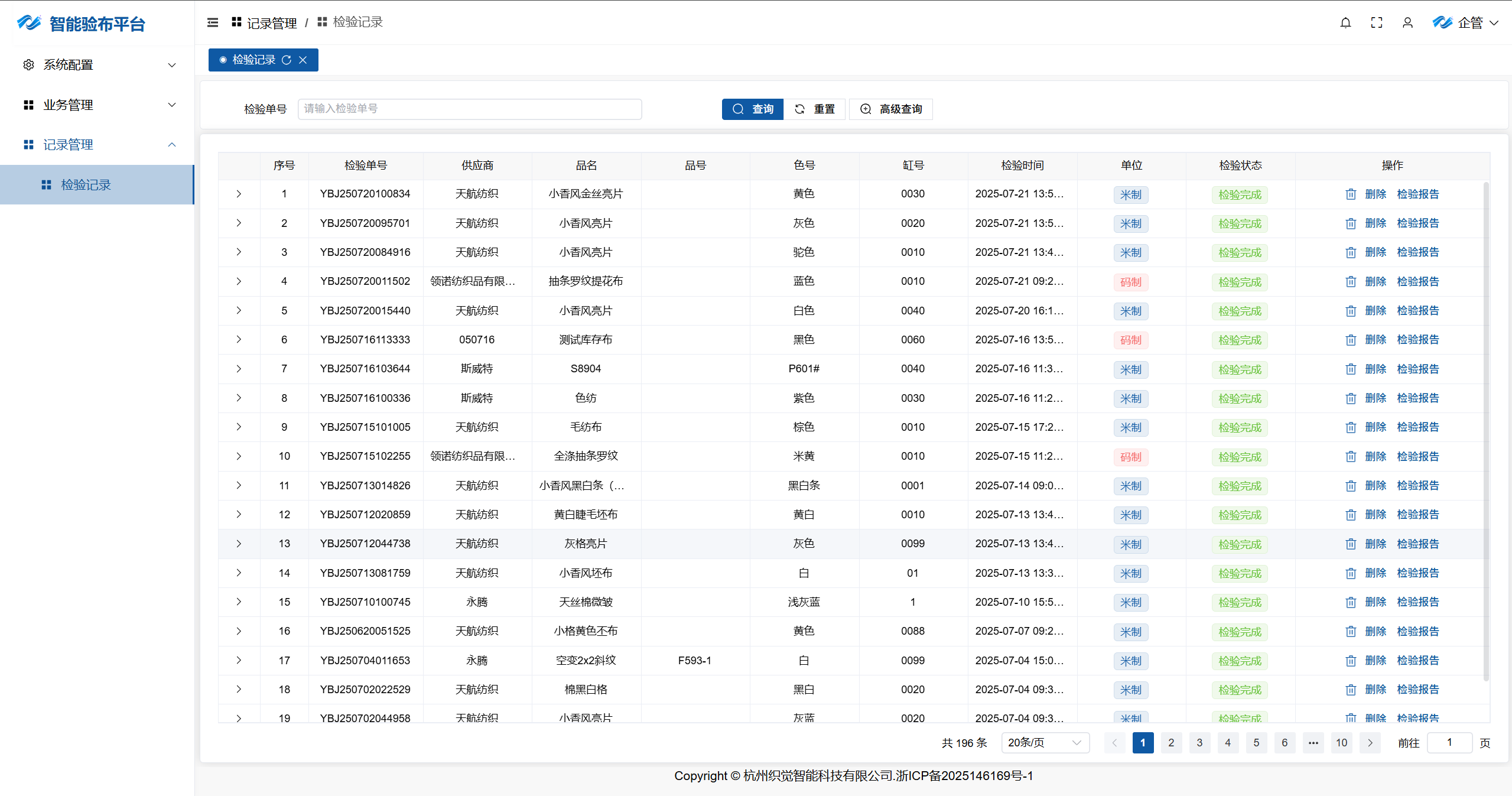Click trash icon for YBJ250716103644 row
This screenshot has width=1512, height=796.
click(1351, 369)
